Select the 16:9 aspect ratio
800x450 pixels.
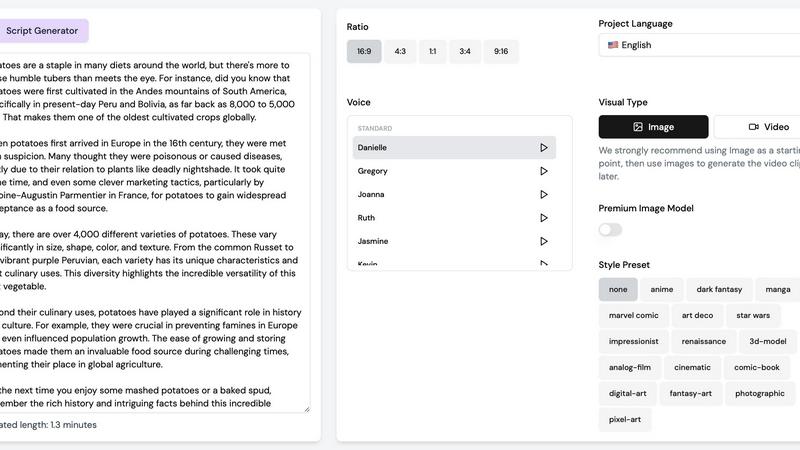click(x=364, y=52)
